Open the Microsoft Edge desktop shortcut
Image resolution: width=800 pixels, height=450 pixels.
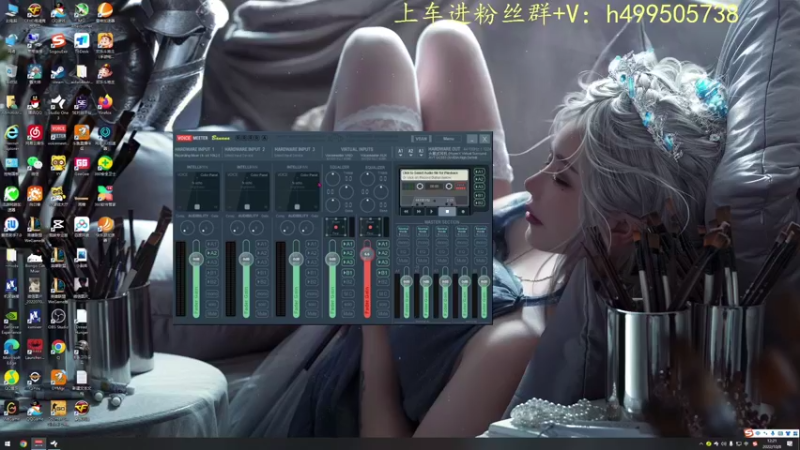point(11,349)
